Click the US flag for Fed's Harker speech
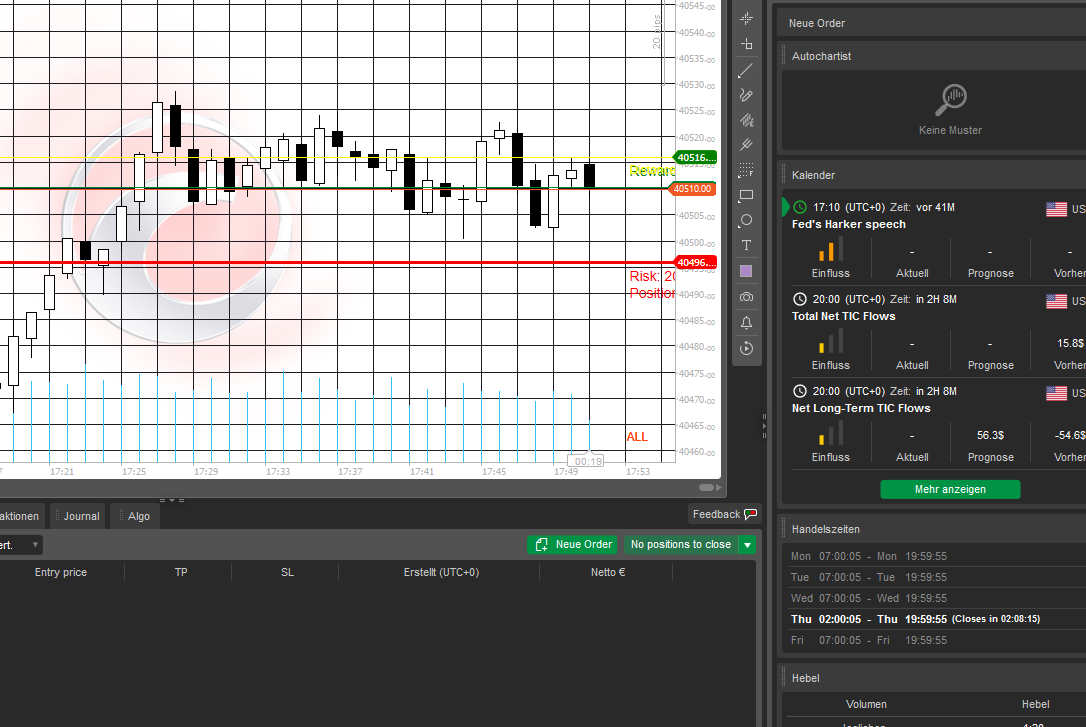 (1056, 209)
